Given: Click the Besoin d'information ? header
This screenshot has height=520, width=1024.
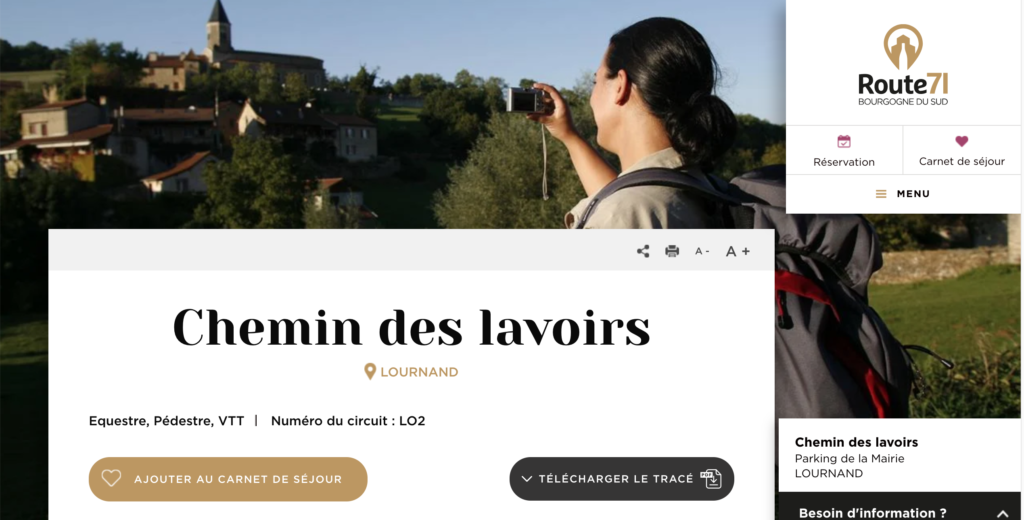Looking at the screenshot, I should 872,513.
